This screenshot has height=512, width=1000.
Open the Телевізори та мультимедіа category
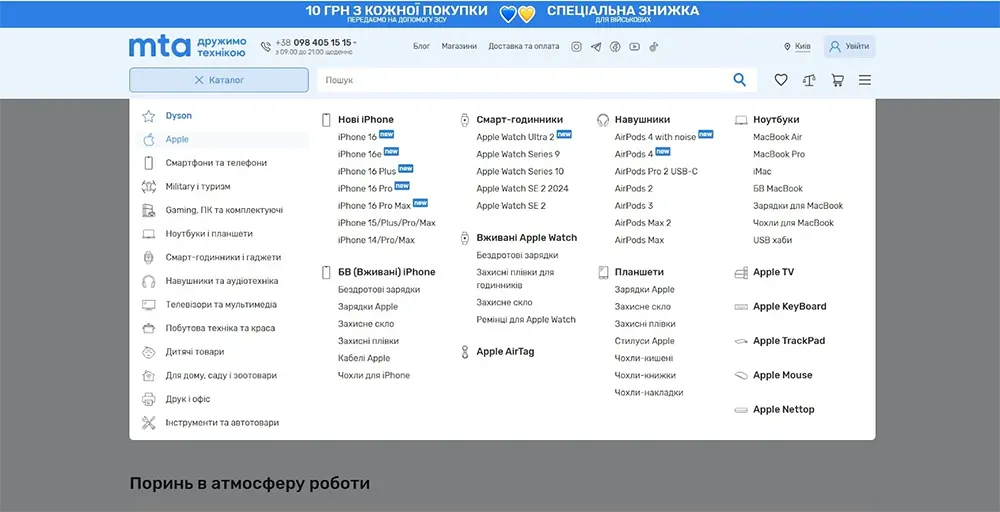click(x=221, y=305)
